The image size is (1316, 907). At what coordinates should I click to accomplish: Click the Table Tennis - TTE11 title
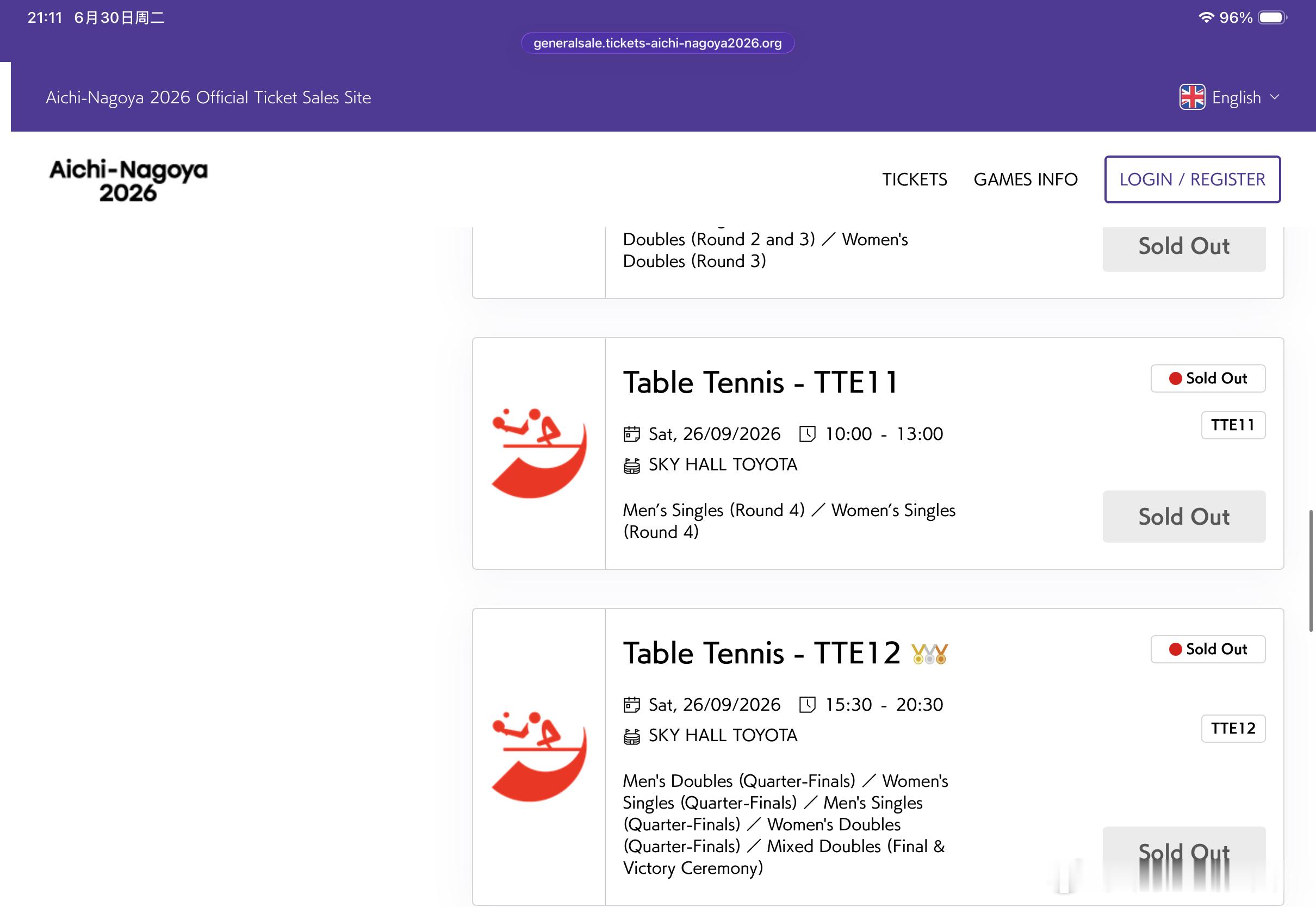760,382
